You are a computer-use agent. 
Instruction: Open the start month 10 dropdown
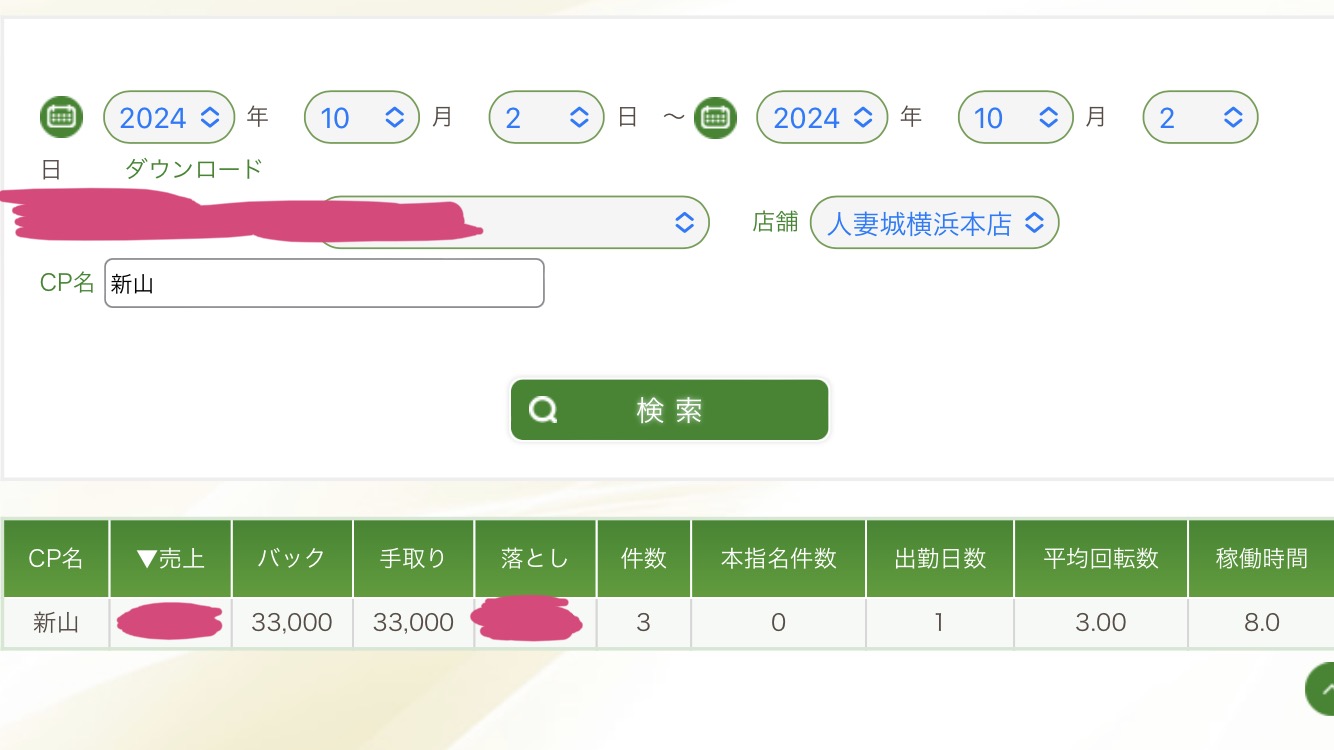pos(362,118)
